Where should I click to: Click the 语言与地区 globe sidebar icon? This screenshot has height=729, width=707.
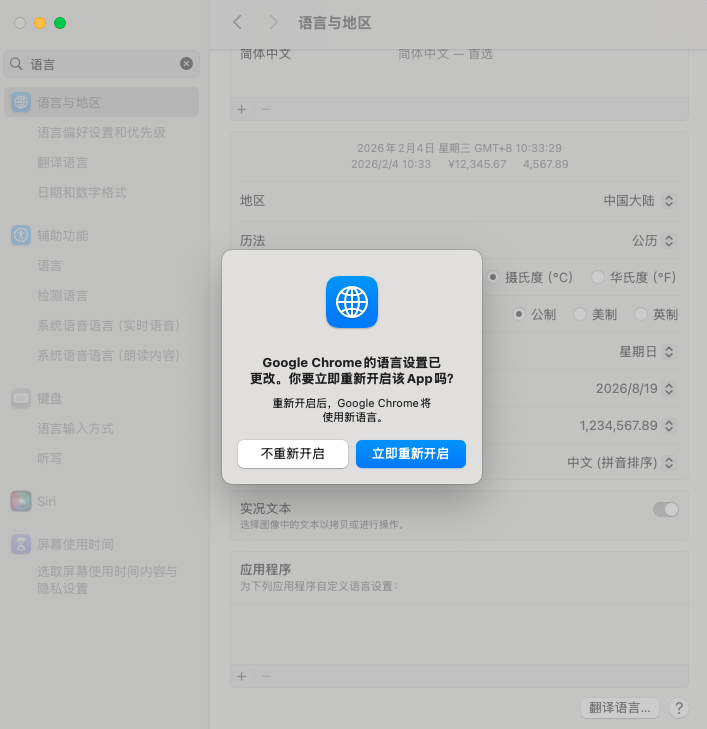coord(21,102)
